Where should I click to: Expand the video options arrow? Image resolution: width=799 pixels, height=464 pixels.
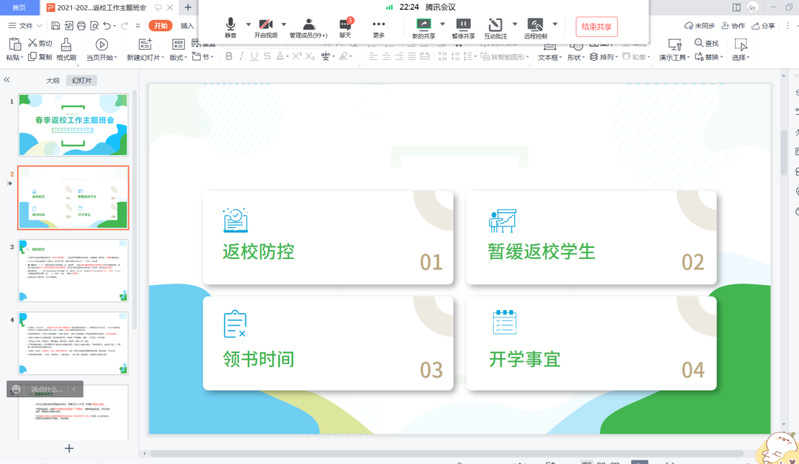point(281,24)
